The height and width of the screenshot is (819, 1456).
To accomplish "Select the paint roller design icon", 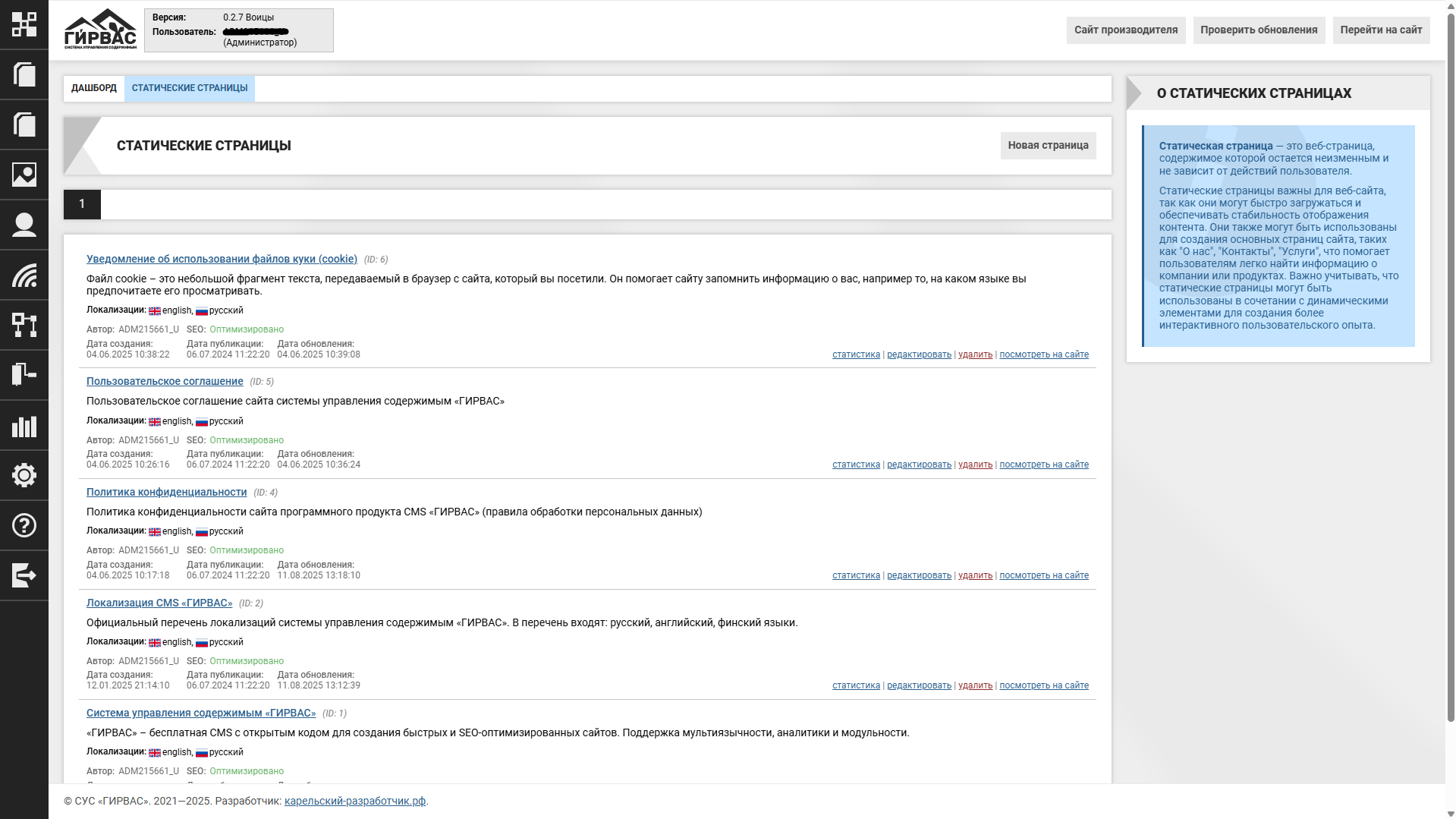I will coord(24,375).
